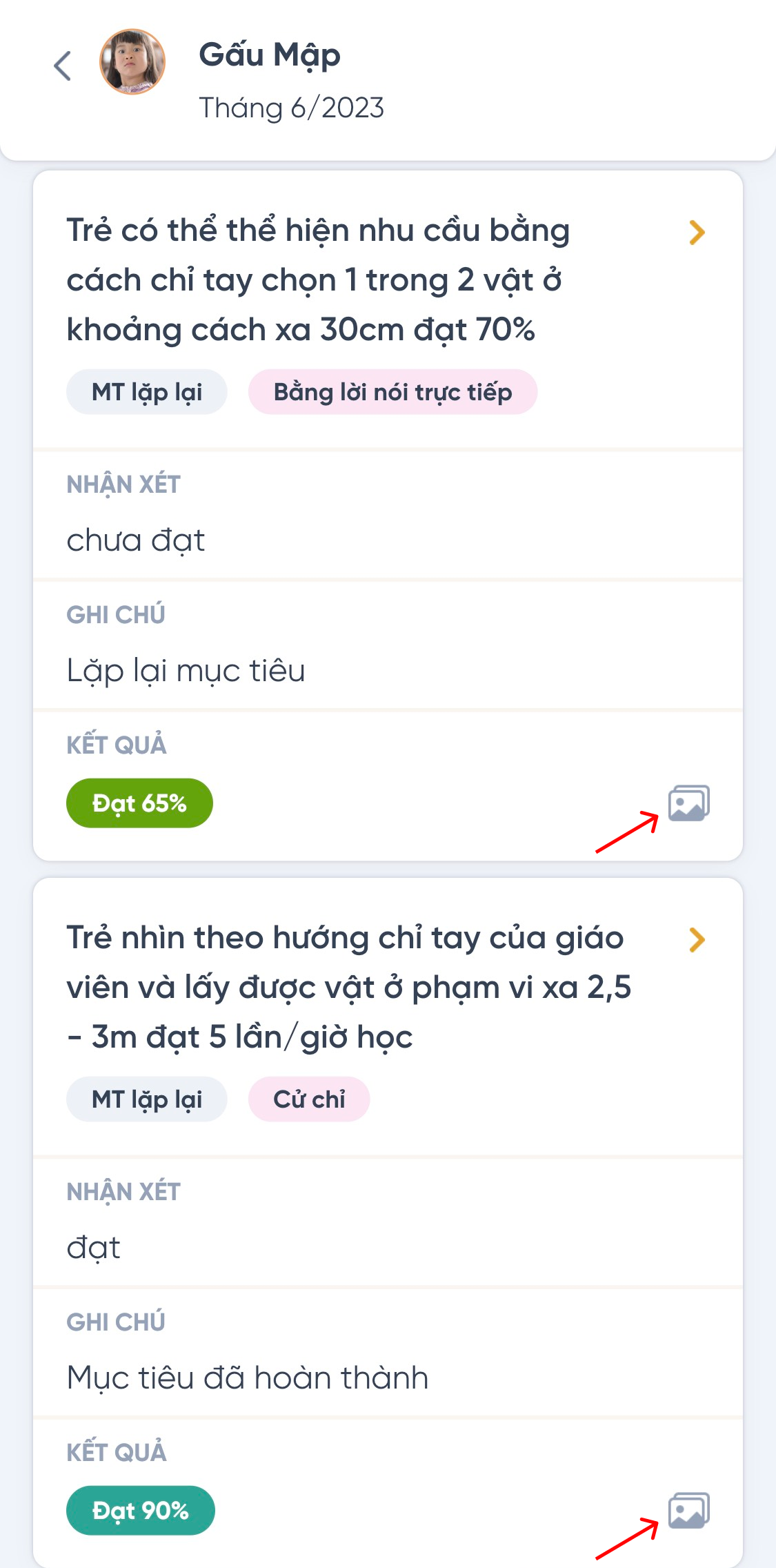This screenshot has height=1568, width=776.
Task: Tap the 'Bằng lời nói trực tiếp' tag
Action: [392, 392]
